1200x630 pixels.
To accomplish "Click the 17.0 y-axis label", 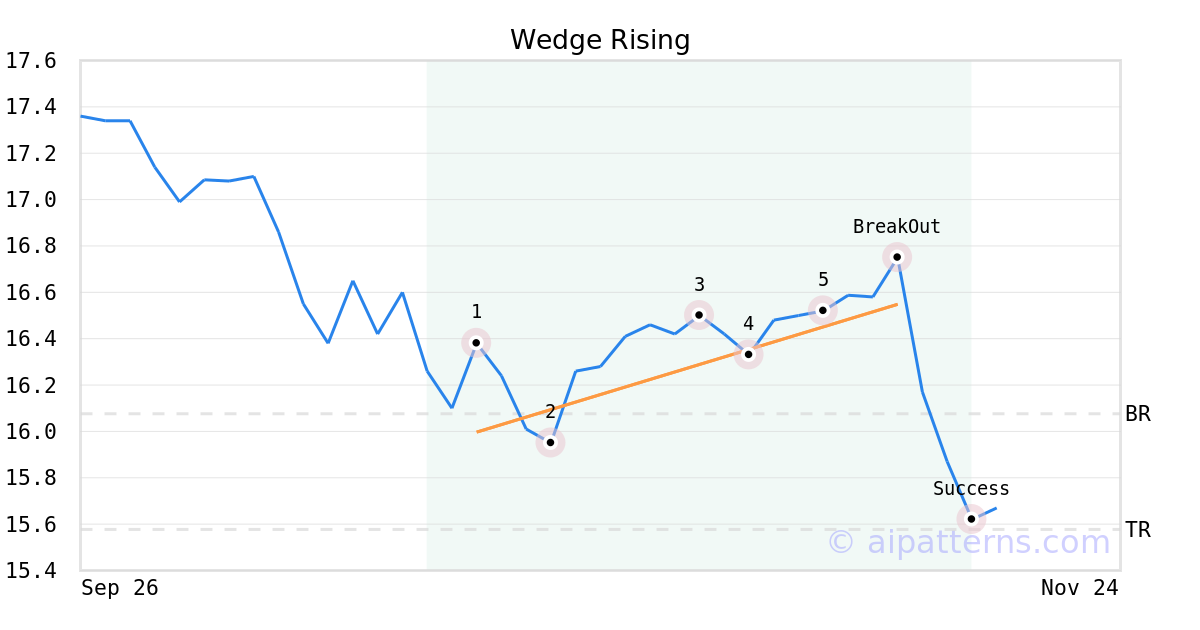I will tap(30, 200).
